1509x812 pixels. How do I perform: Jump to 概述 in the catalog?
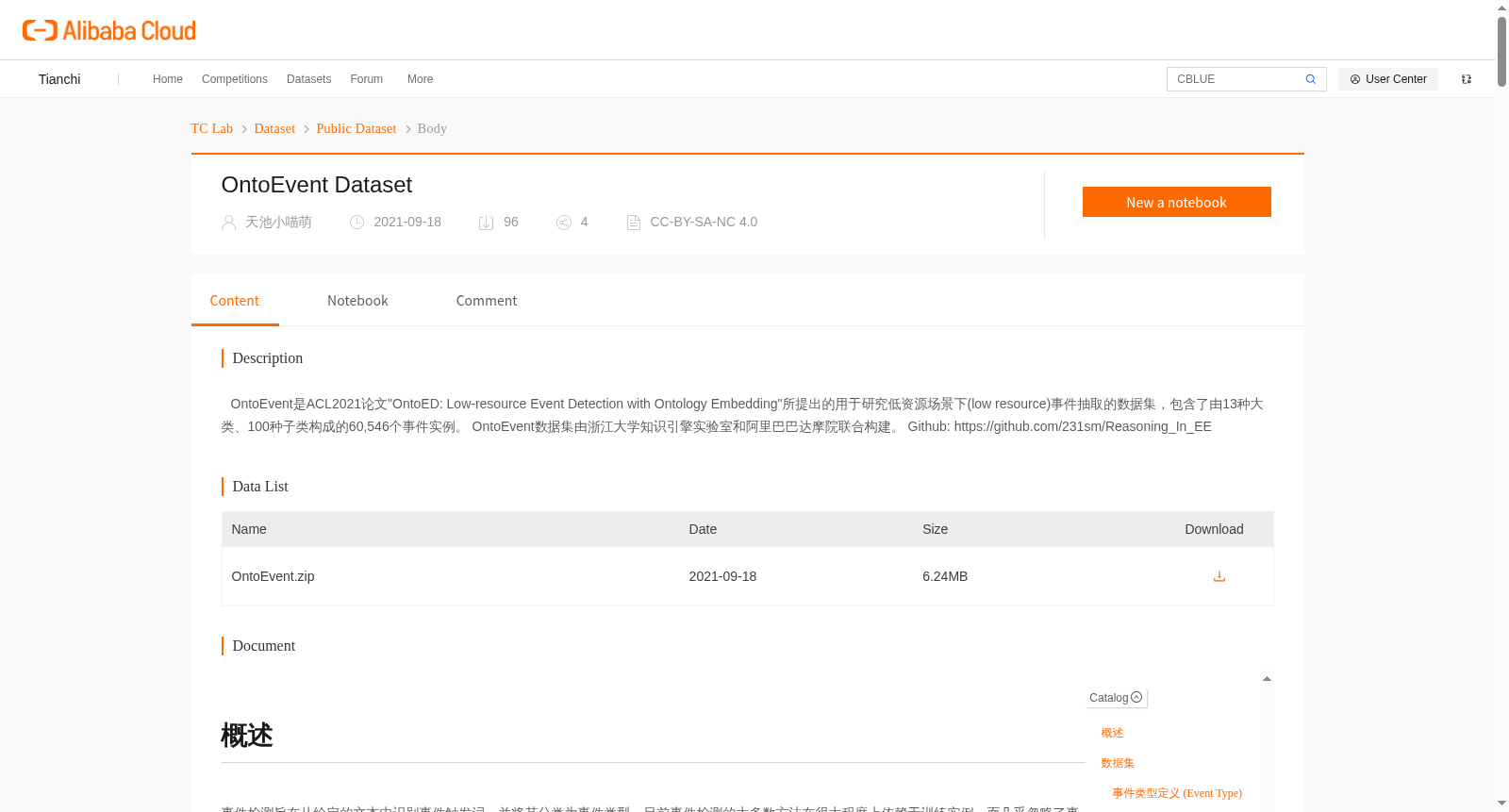1112,733
